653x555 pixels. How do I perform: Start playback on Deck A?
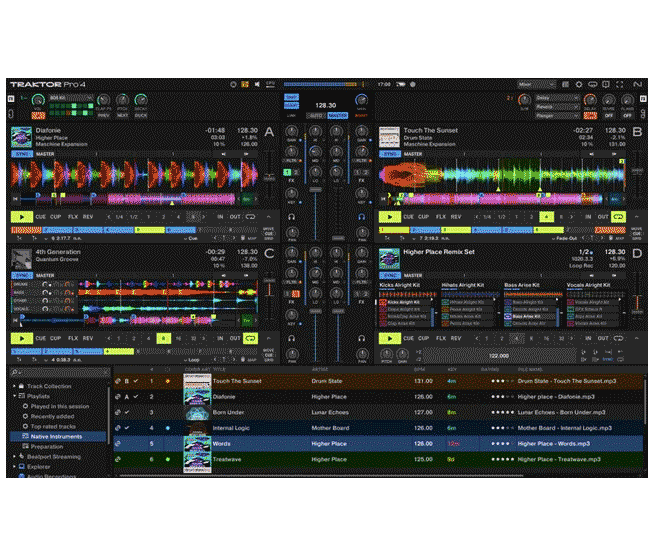(22, 217)
